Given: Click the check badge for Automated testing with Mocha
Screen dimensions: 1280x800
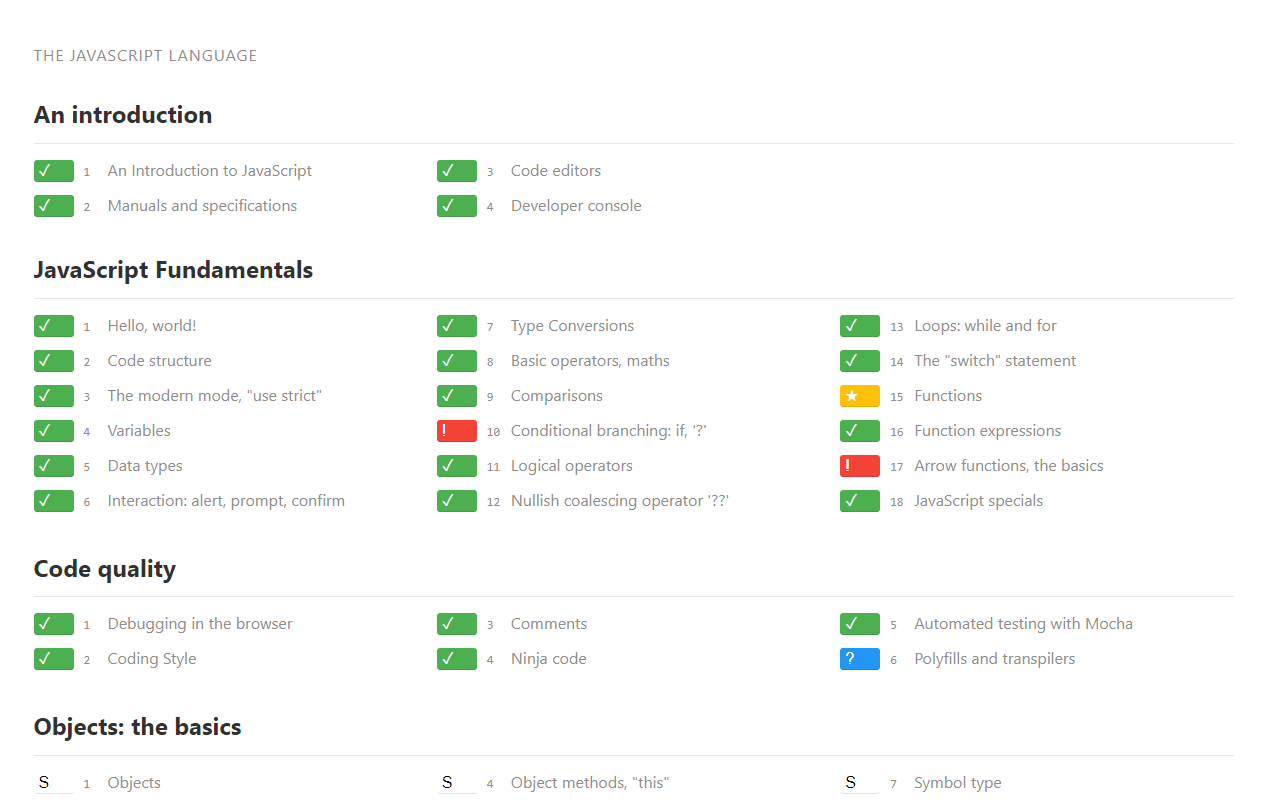Looking at the screenshot, I should click(860, 624).
